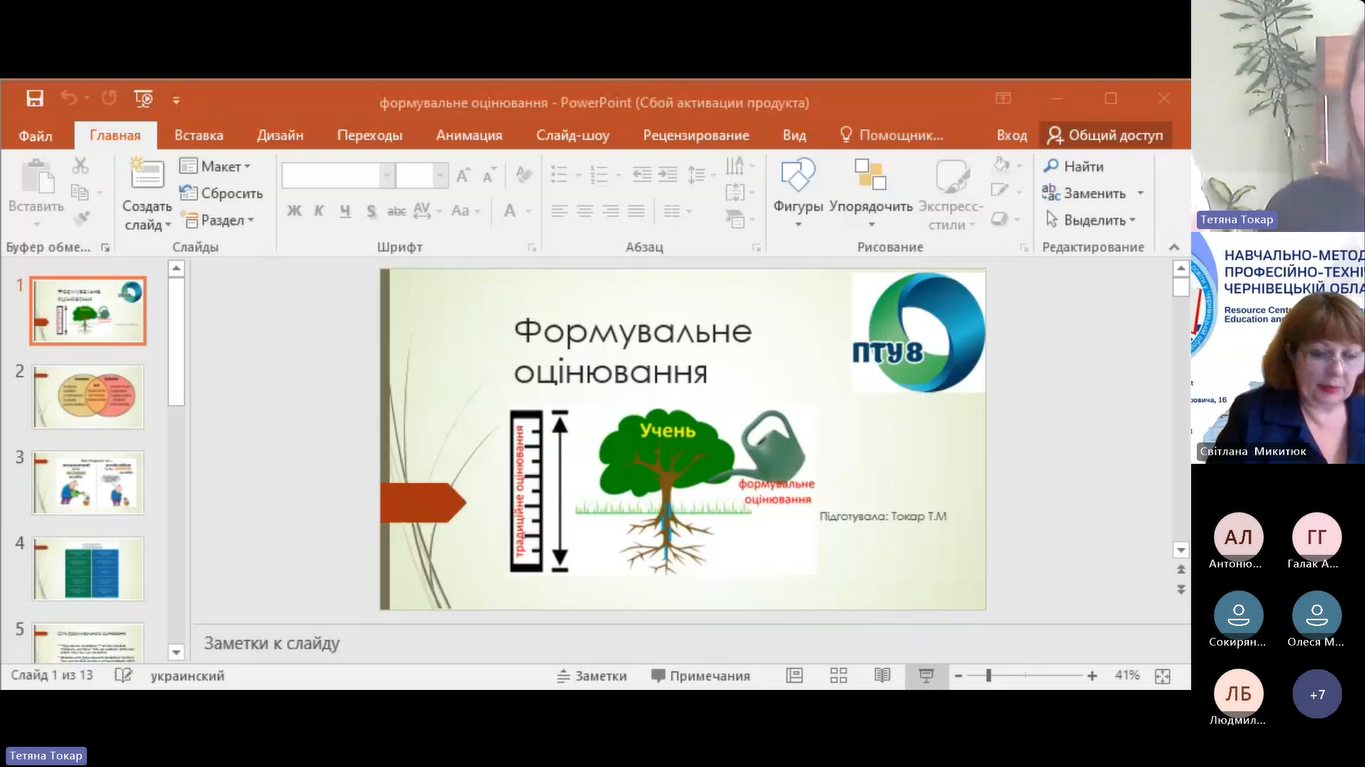Open the font name combo box
The image size is (1365, 767).
click(x=336, y=176)
